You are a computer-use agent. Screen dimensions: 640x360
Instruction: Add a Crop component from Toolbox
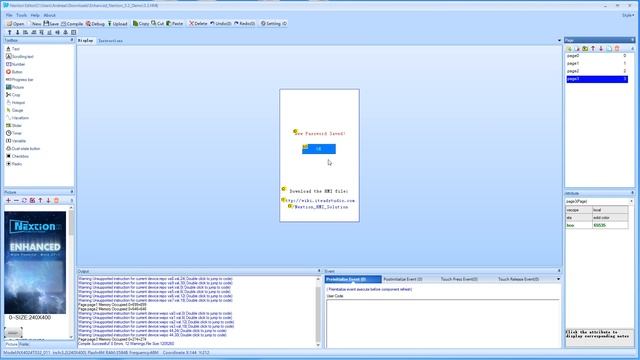point(13,95)
